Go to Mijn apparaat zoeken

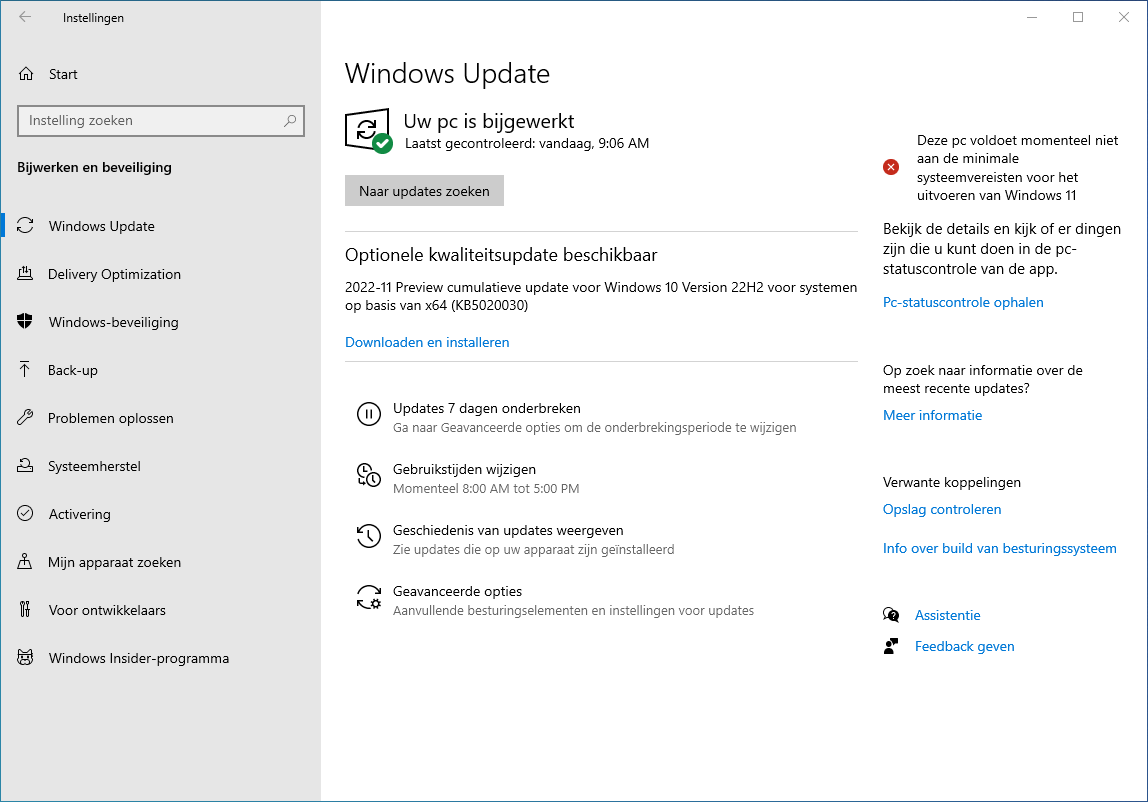[x=114, y=562]
